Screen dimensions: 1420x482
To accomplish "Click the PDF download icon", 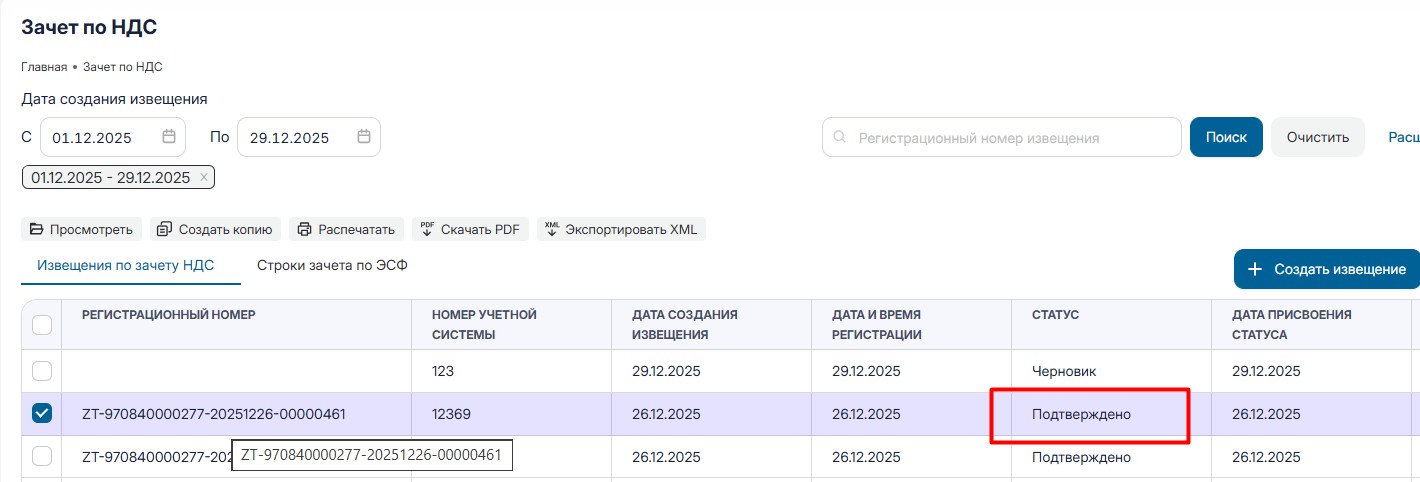I will click(427, 229).
